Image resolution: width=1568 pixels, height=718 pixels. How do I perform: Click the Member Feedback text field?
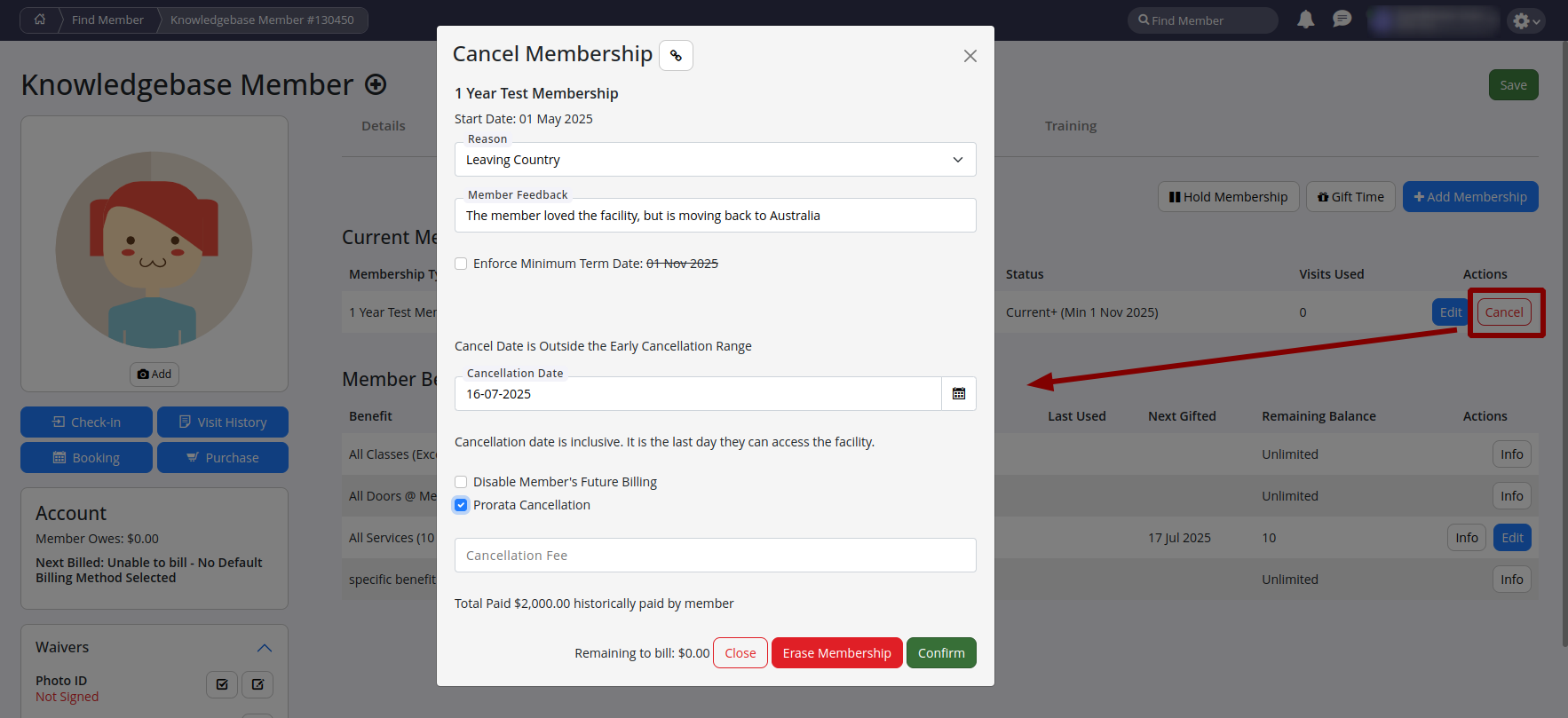pyautogui.click(x=715, y=216)
